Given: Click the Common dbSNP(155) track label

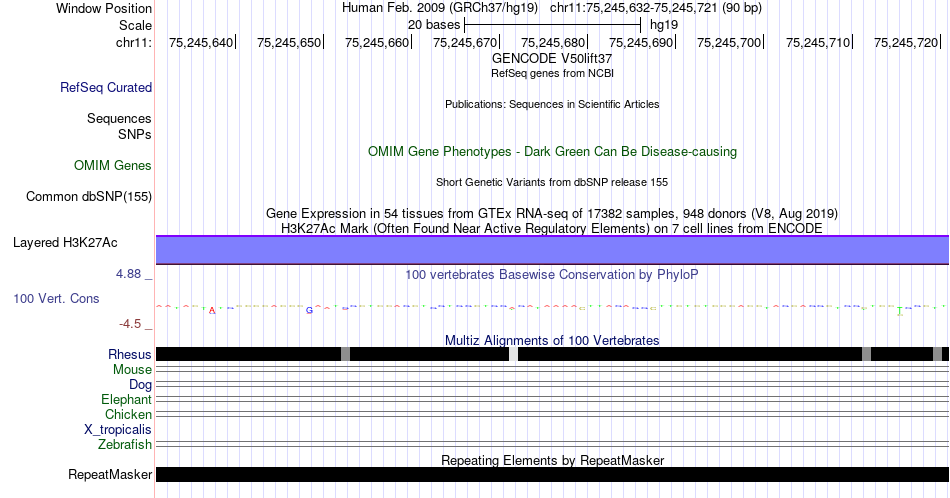Looking at the screenshot, I should click(x=88, y=196).
